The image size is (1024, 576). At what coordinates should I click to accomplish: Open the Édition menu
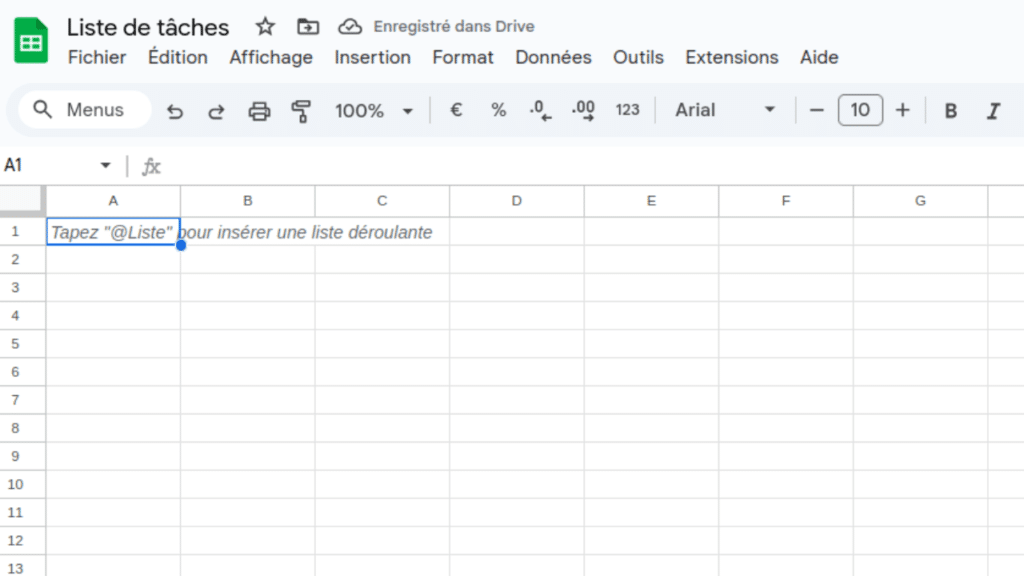coord(178,57)
